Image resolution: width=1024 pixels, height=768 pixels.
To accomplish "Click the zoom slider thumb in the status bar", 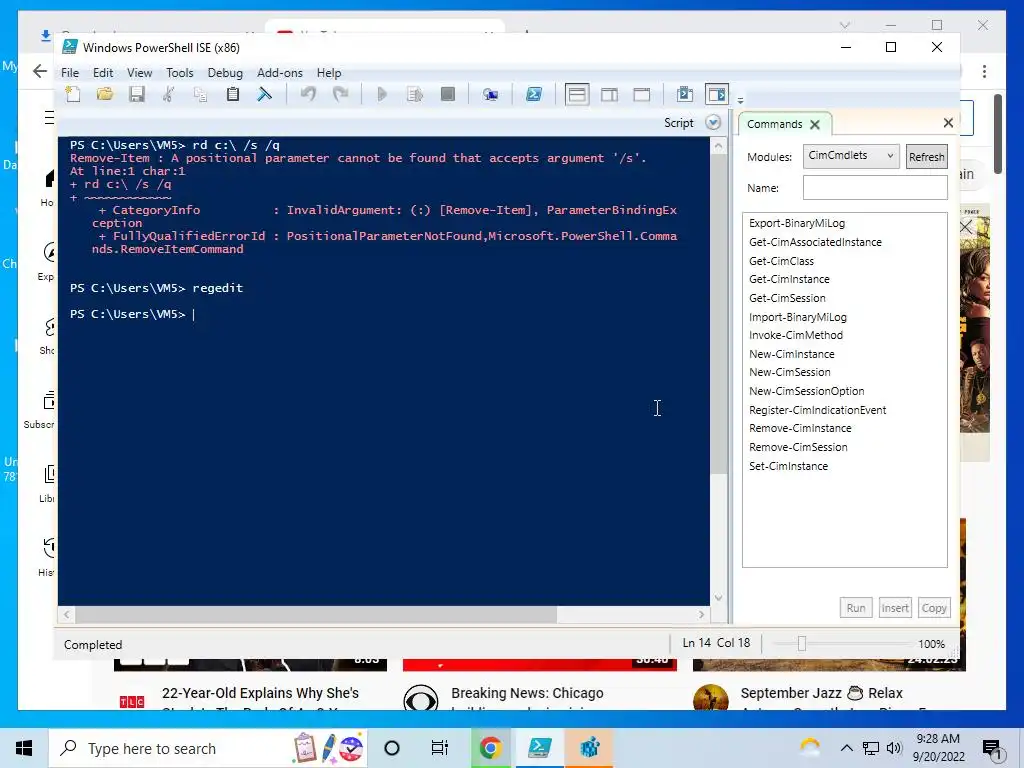I will (801, 645).
